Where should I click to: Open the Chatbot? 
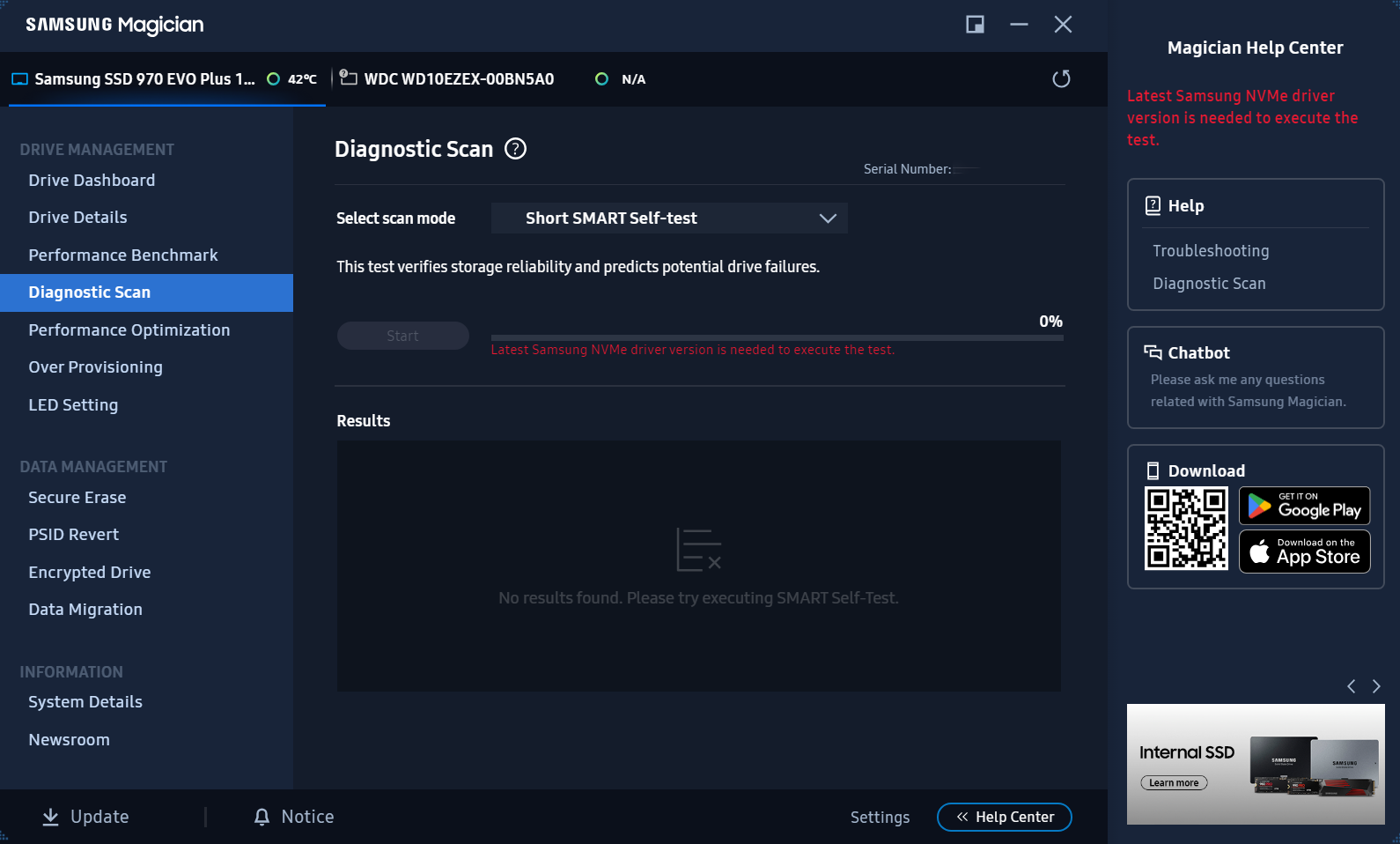tap(1256, 377)
